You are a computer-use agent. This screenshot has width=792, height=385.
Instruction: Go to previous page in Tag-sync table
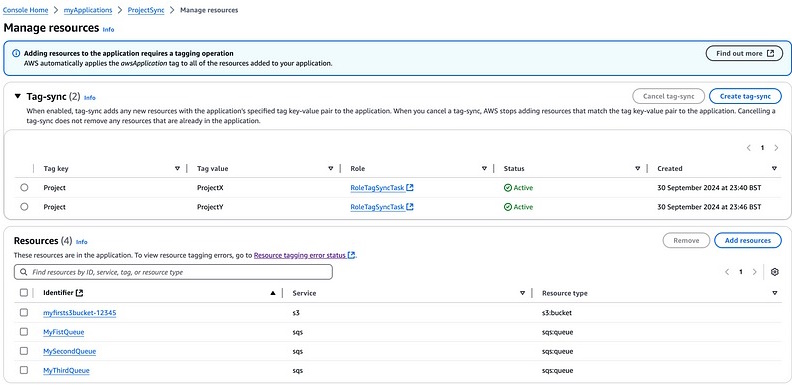pos(749,148)
